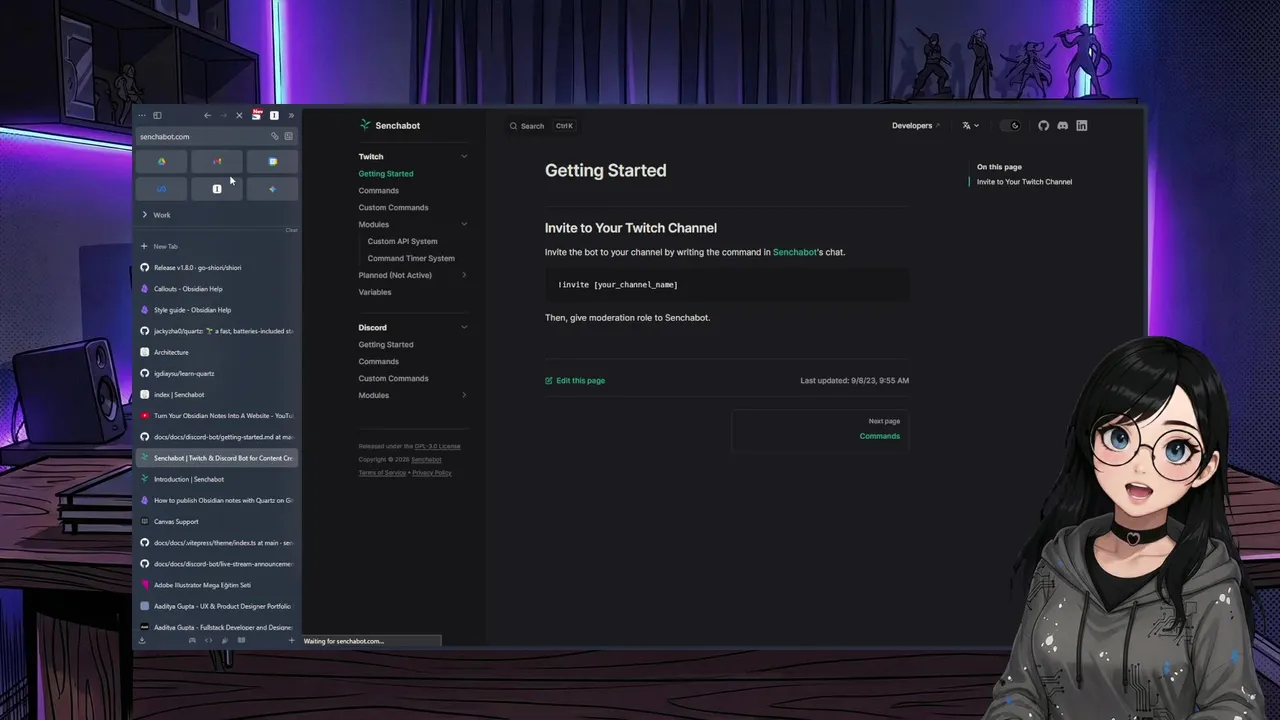Switch to Callouts - Obsidian Help tab
Image resolution: width=1280 pixels, height=720 pixels.
tap(217, 289)
